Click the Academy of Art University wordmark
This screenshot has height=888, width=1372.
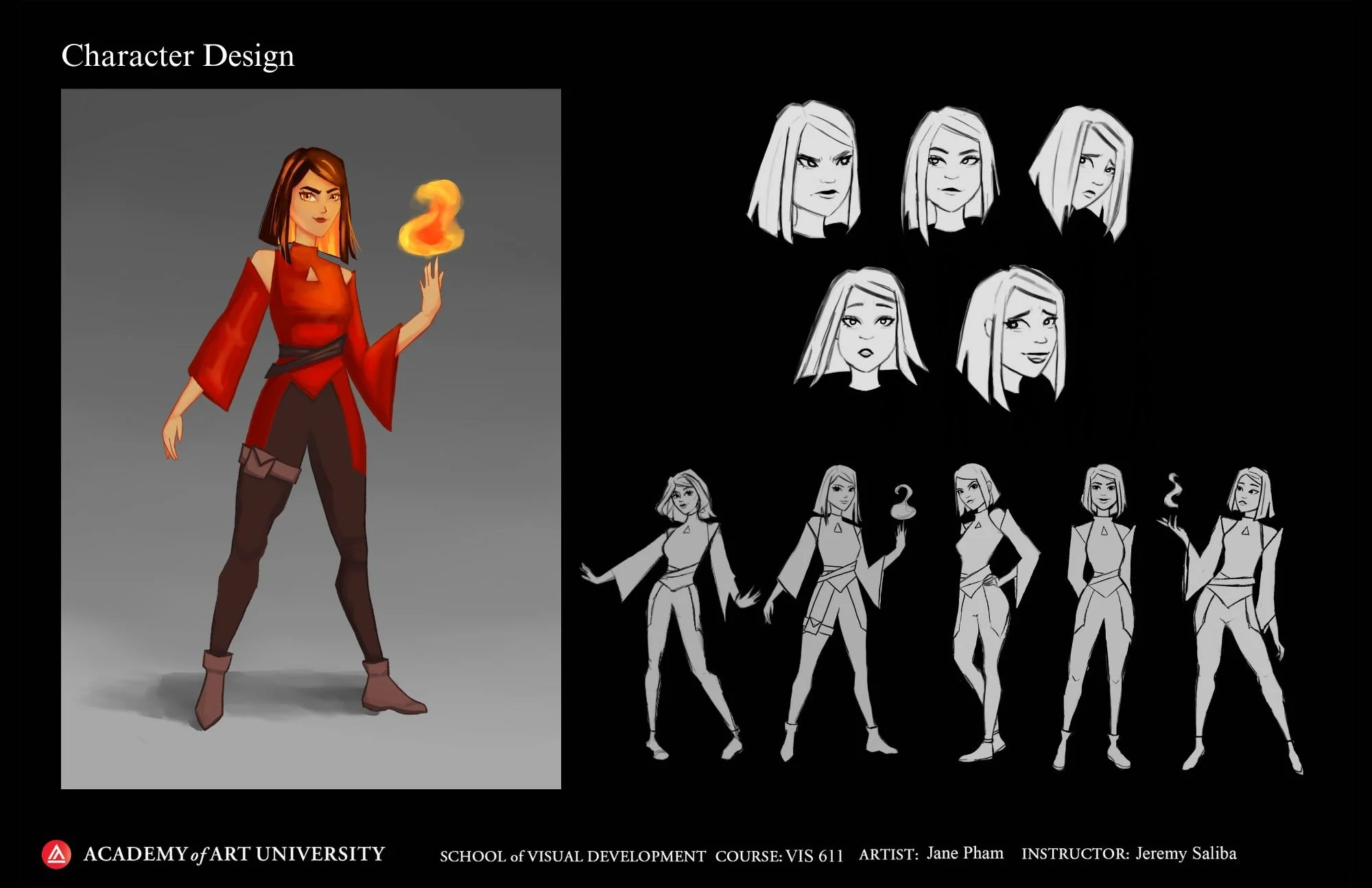pos(234,854)
